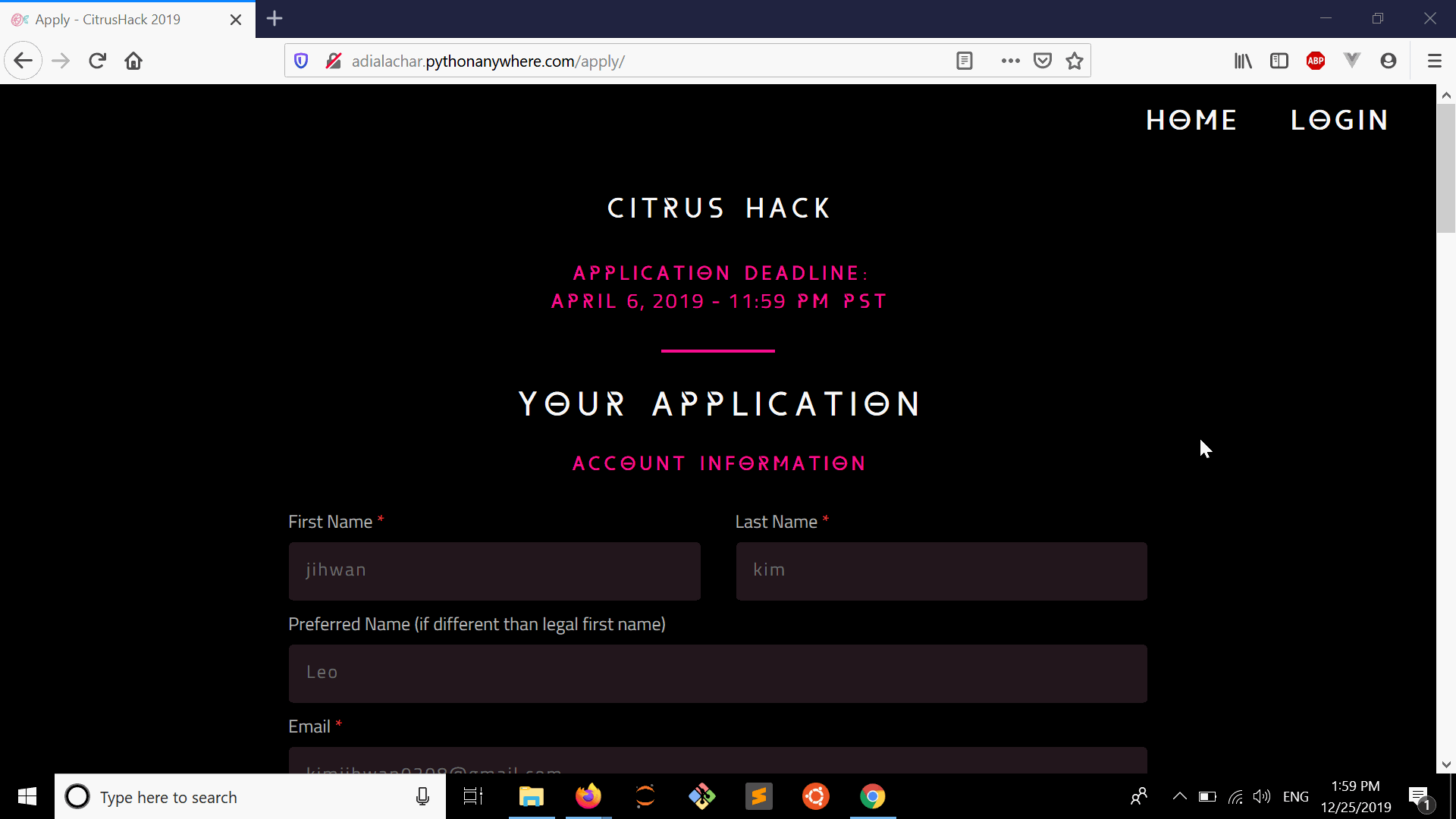
Task: Bookmark this page with the star
Action: coord(1075,61)
